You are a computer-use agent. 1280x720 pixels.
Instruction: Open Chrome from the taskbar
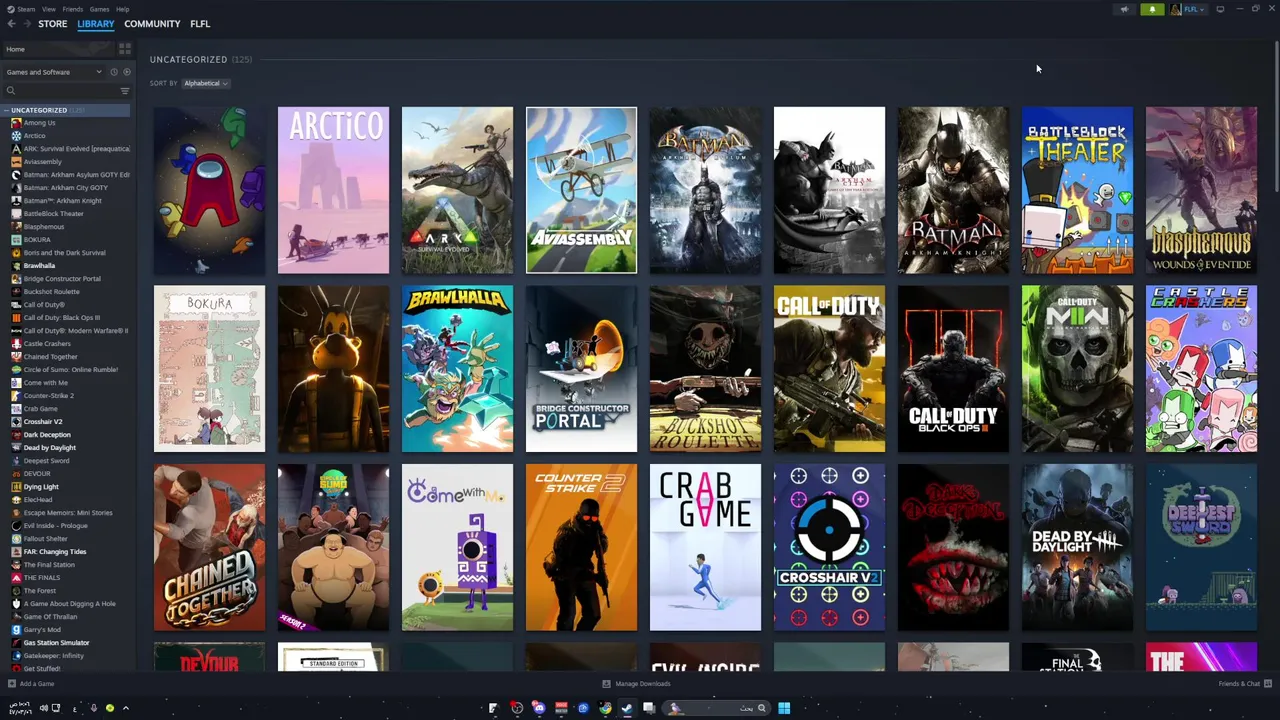605,708
